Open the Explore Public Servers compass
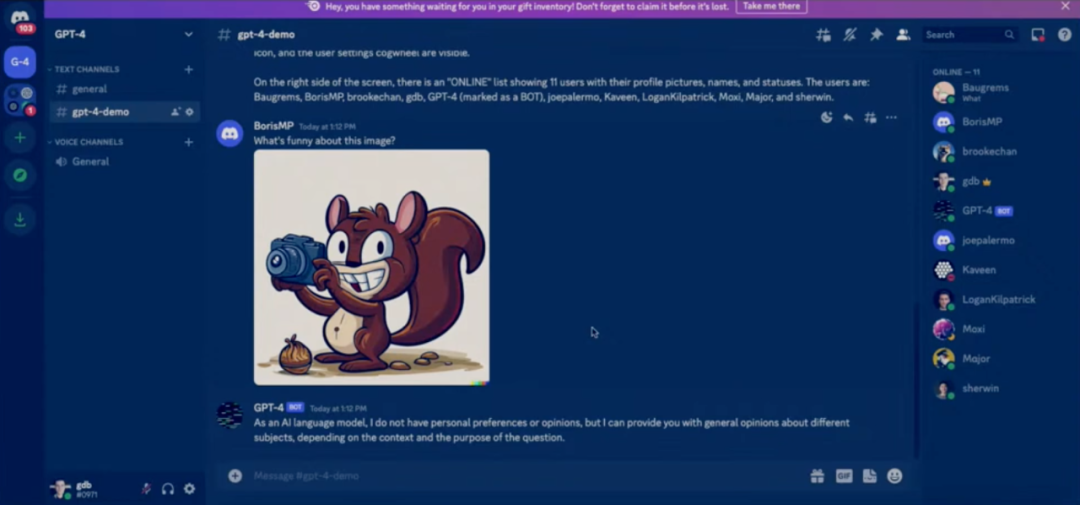This screenshot has width=1080, height=505. 19,176
